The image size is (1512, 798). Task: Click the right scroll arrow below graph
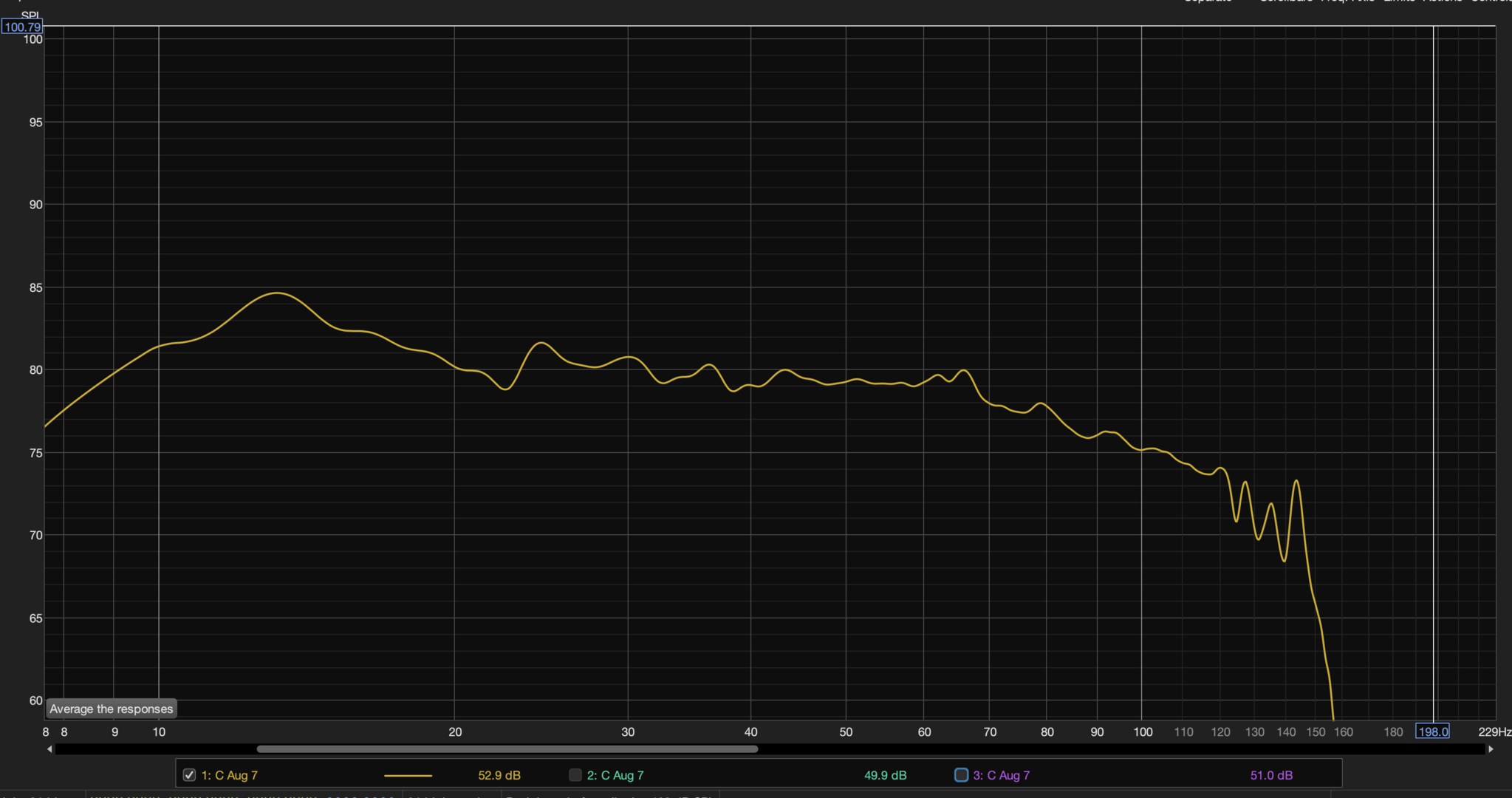(1491, 749)
